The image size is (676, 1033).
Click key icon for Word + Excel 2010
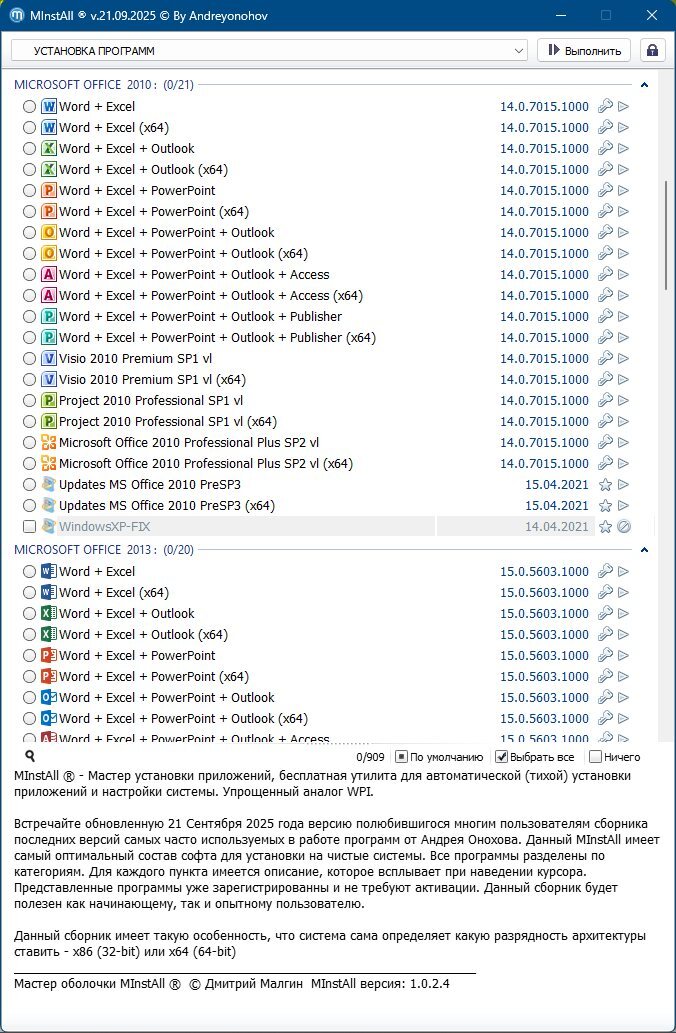pos(604,106)
